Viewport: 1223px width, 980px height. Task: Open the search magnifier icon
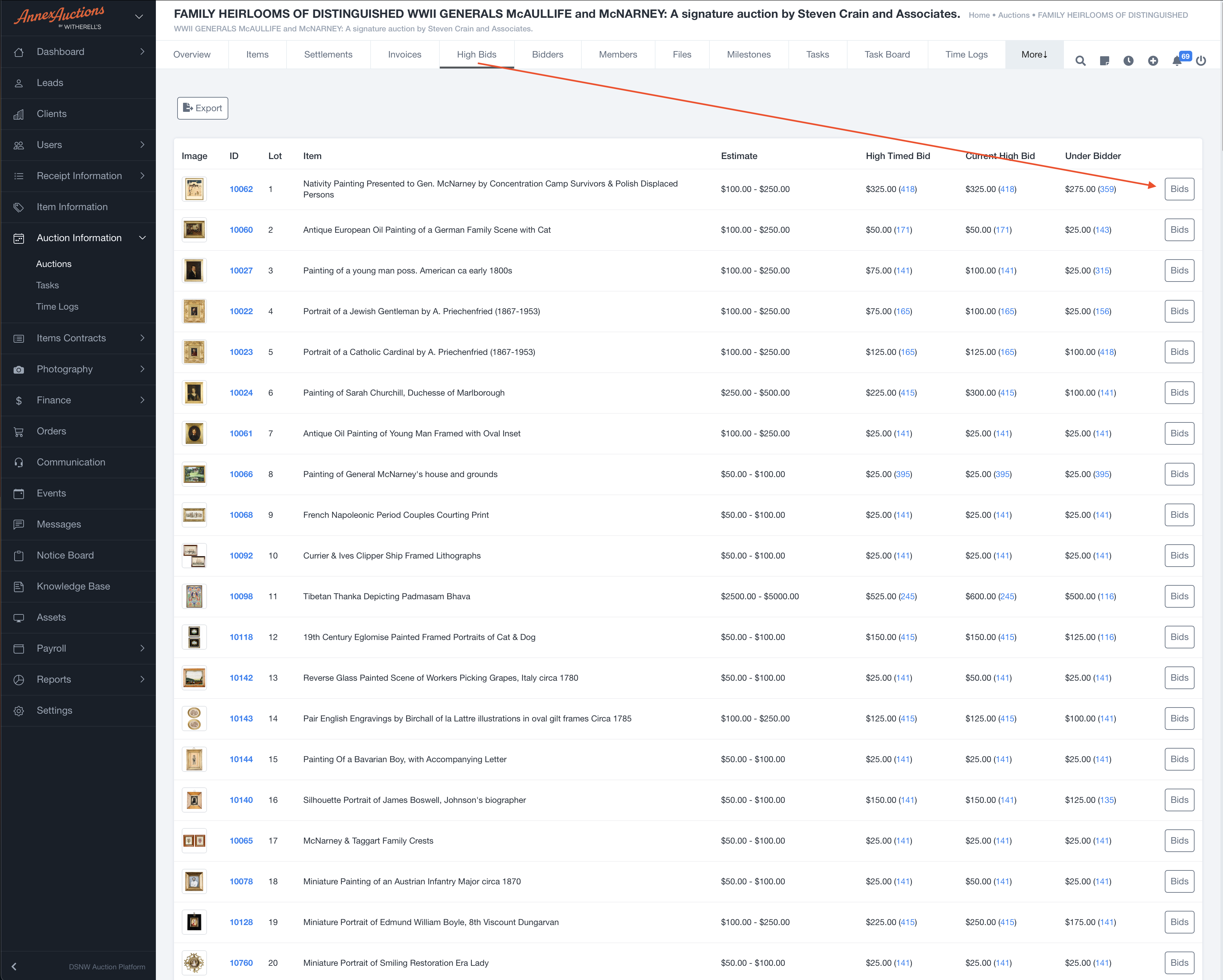coord(1080,61)
